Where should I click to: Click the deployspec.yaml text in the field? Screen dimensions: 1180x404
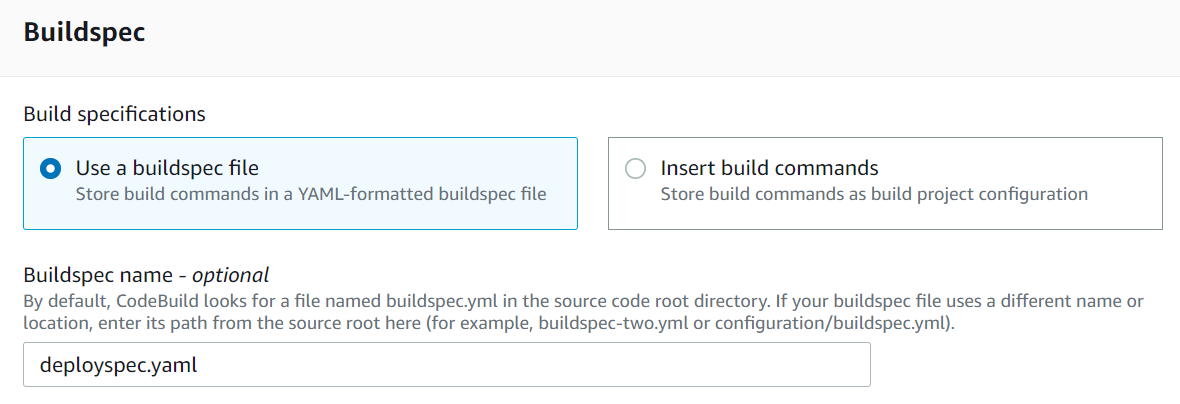click(x=118, y=365)
